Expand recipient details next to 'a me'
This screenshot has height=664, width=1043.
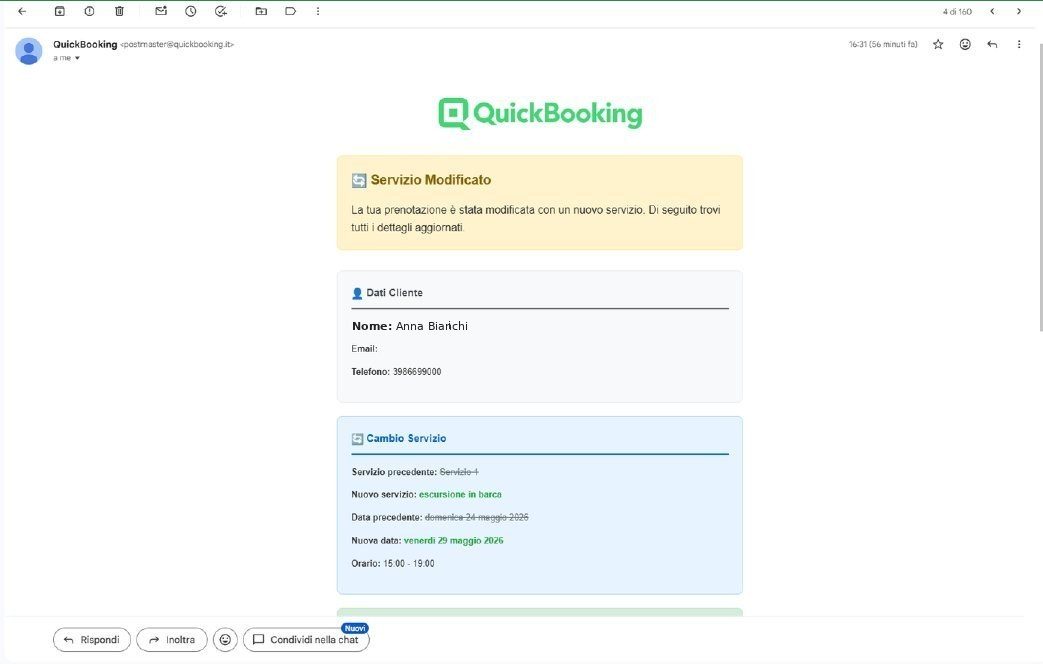pos(77,59)
